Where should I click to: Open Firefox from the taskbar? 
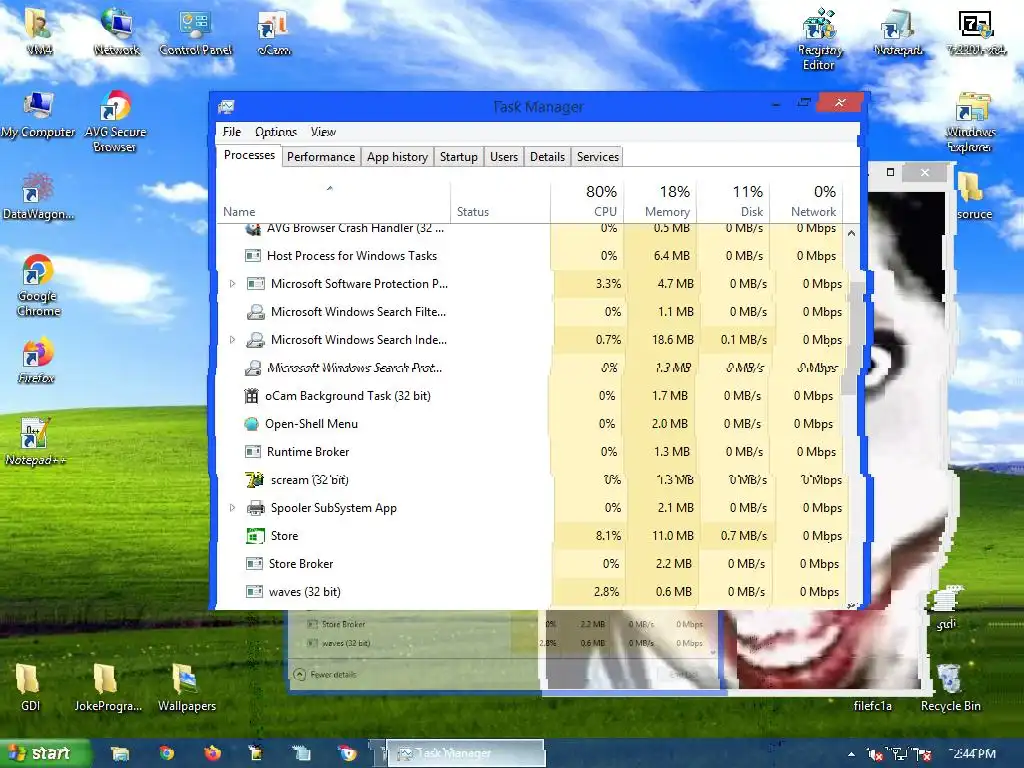[x=212, y=754]
